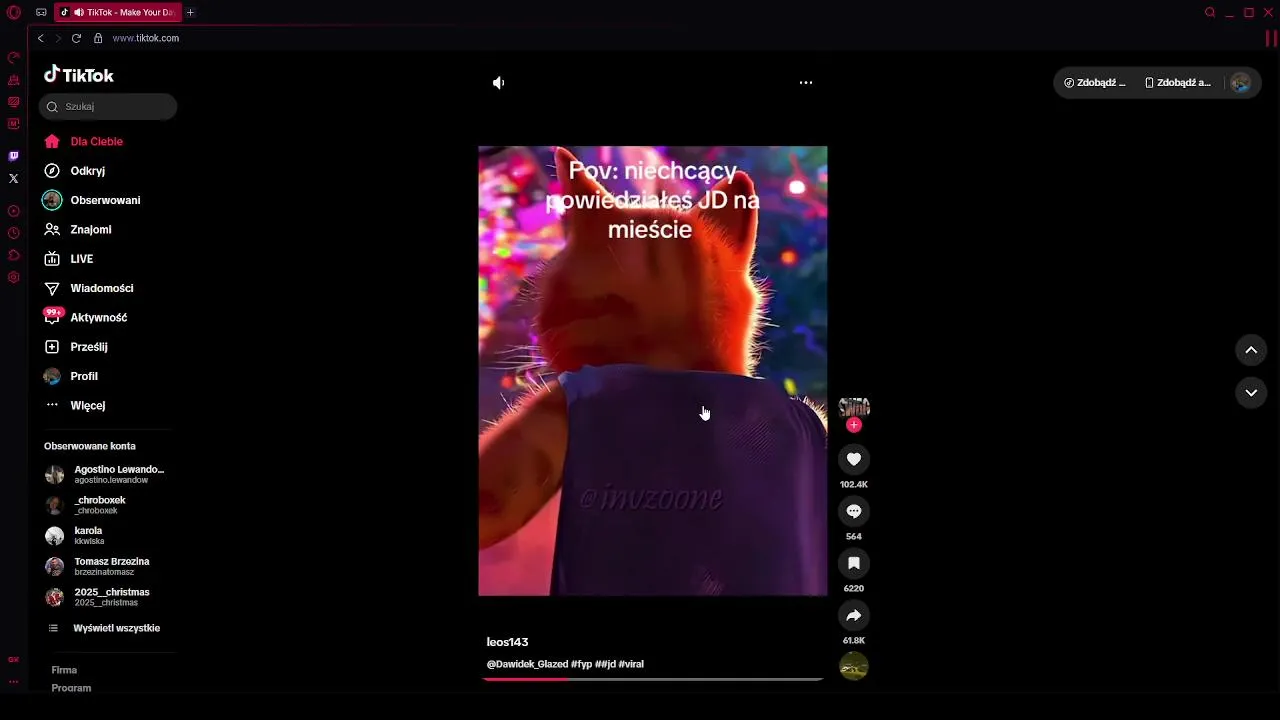Click the TikTok logo

[79, 75]
